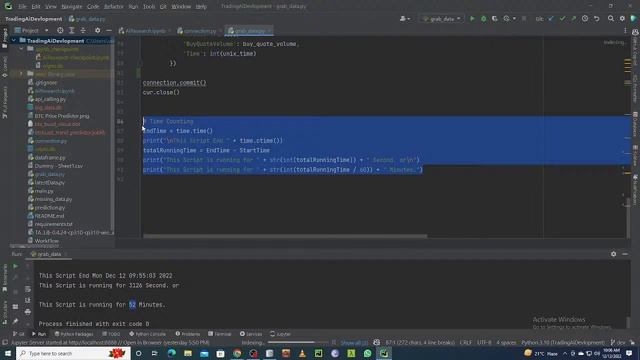640x360 pixels.
Task: Open the Terminal tool window
Action: (220, 334)
